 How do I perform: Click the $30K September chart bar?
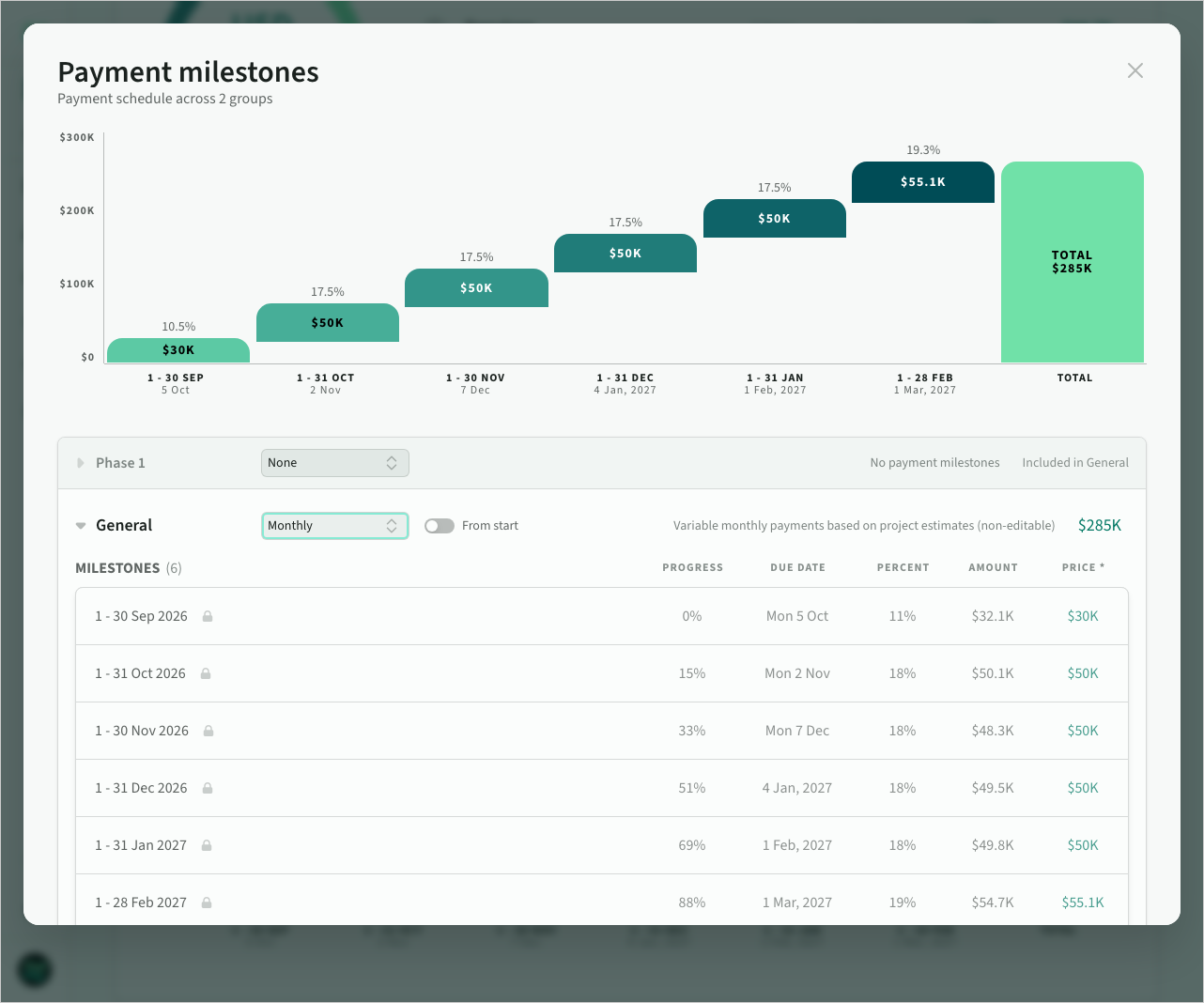click(x=178, y=350)
